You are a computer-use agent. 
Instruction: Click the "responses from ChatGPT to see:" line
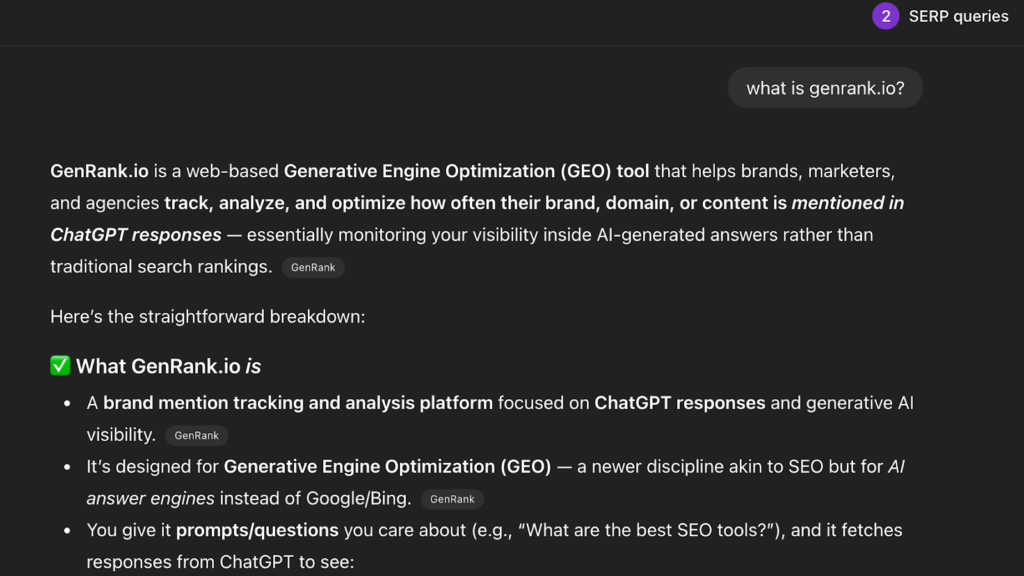click(220, 562)
